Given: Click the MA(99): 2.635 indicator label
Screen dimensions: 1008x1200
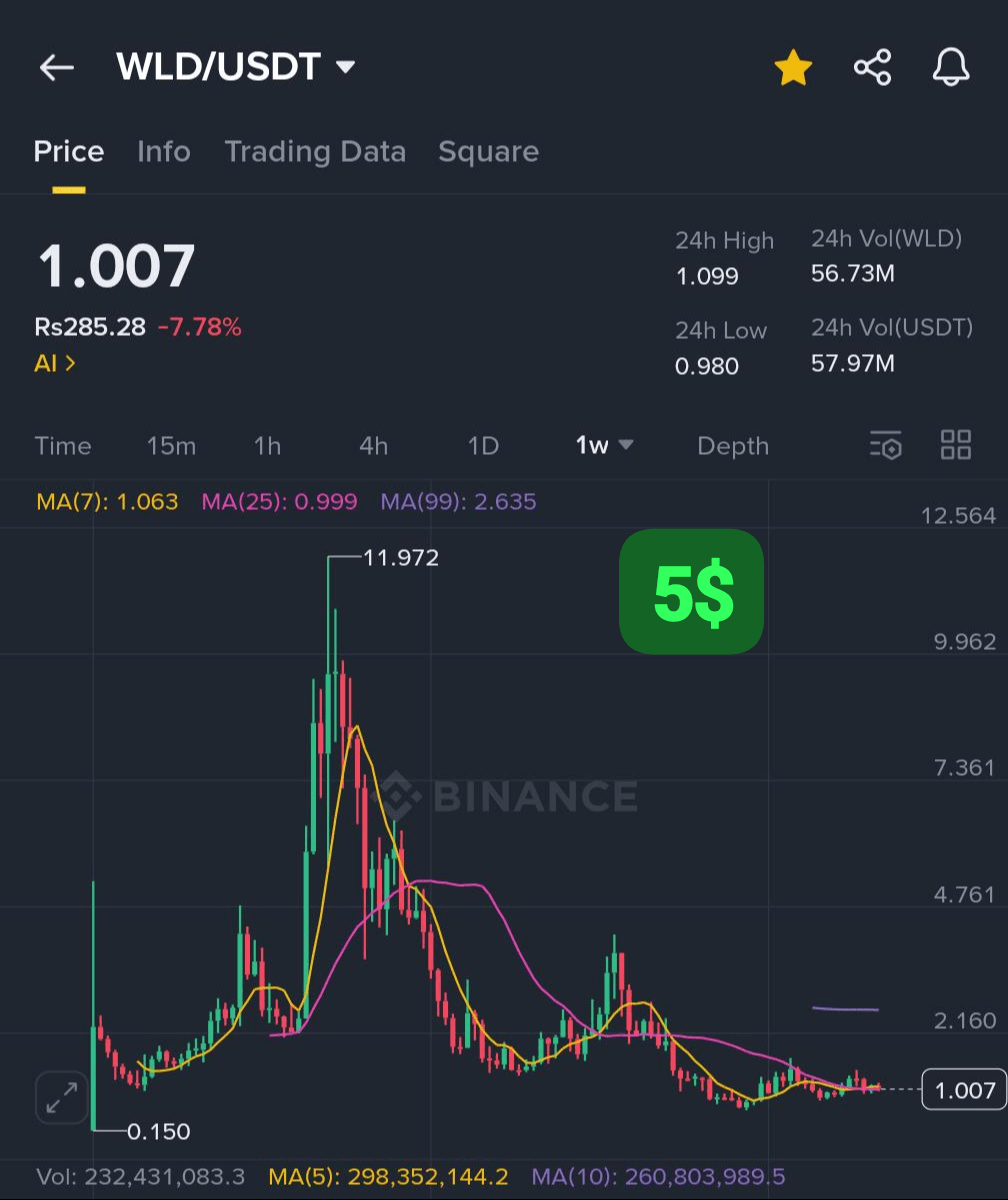Looking at the screenshot, I should [458, 501].
